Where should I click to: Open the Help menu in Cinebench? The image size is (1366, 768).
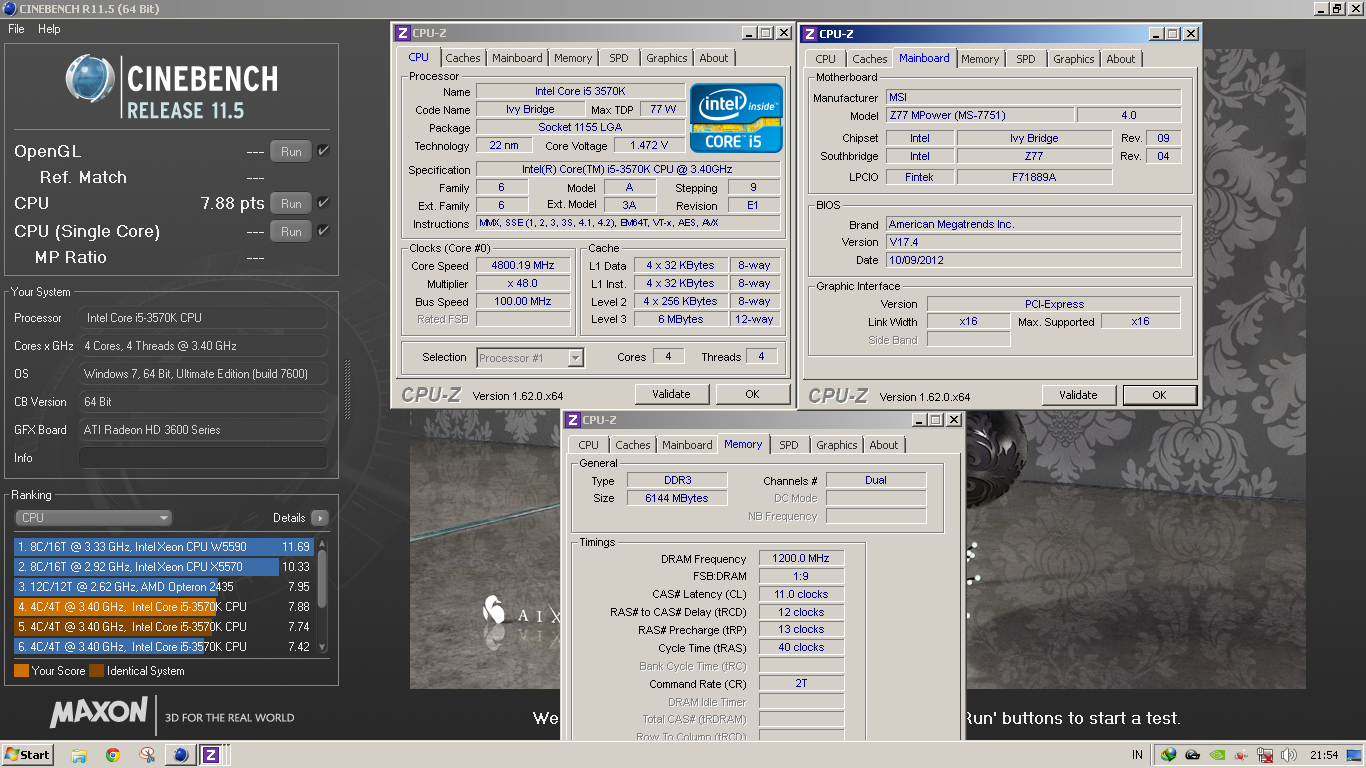tap(49, 29)
